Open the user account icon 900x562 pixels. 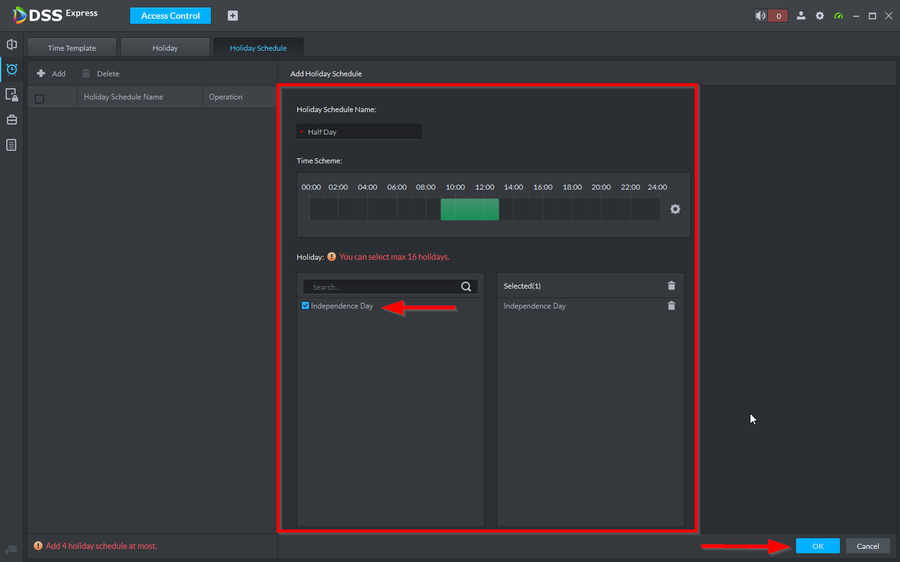(x=801, y=15)
